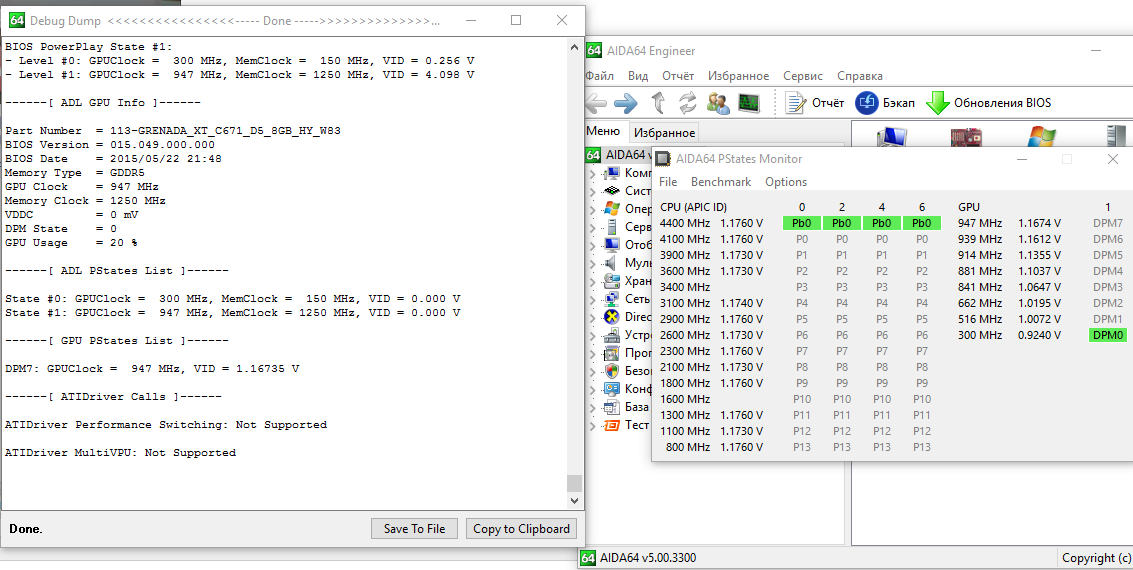
Task: Select the Системная плата tree icon
Action: click(x=612, y=191)
